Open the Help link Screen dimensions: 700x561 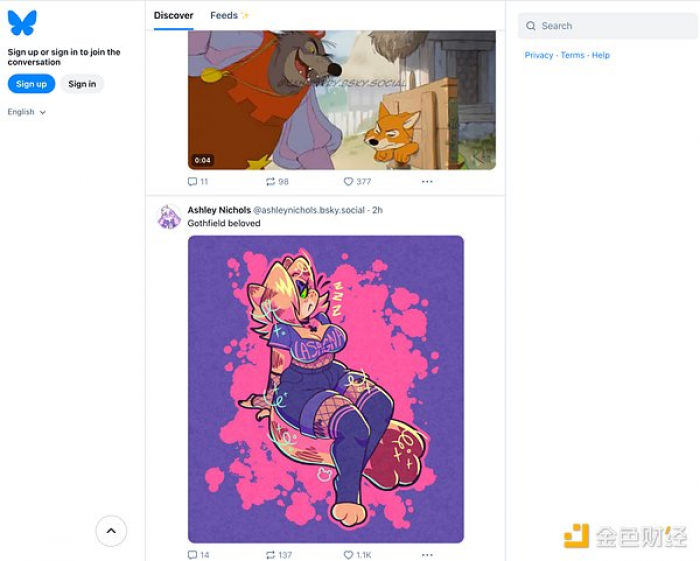(601, 55)
